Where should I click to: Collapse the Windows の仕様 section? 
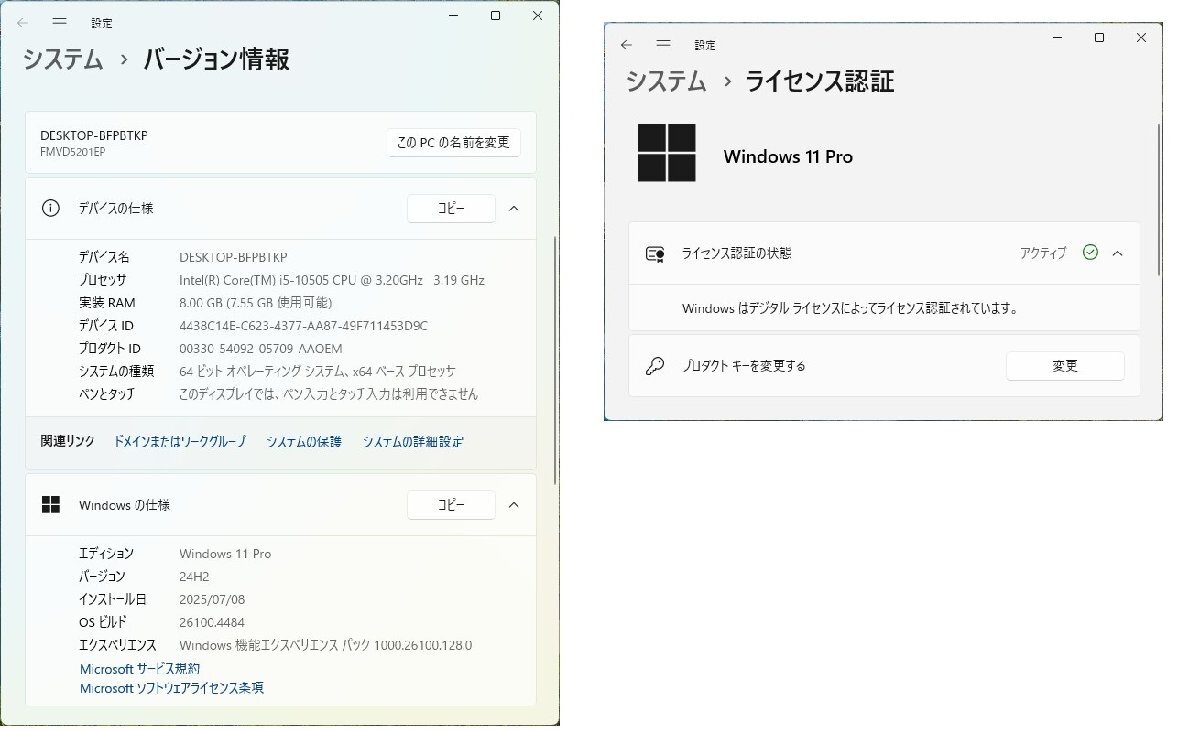(514, 505)
